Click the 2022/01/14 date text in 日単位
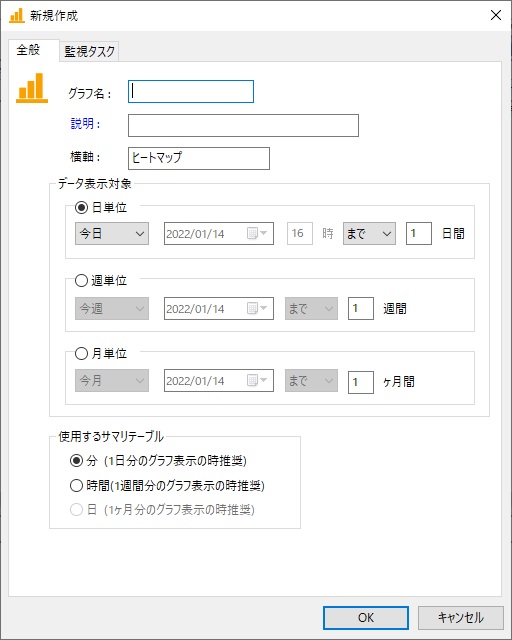Viewport: 512px width, 640px height. tap(195, 234)
